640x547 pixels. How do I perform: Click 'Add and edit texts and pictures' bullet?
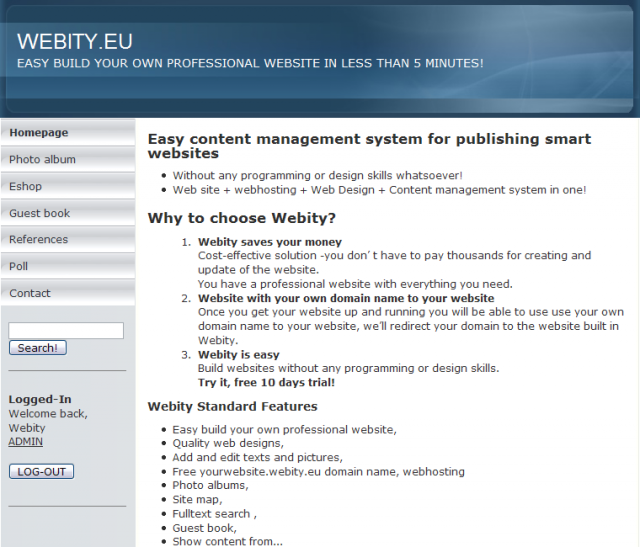coord(258,458)
